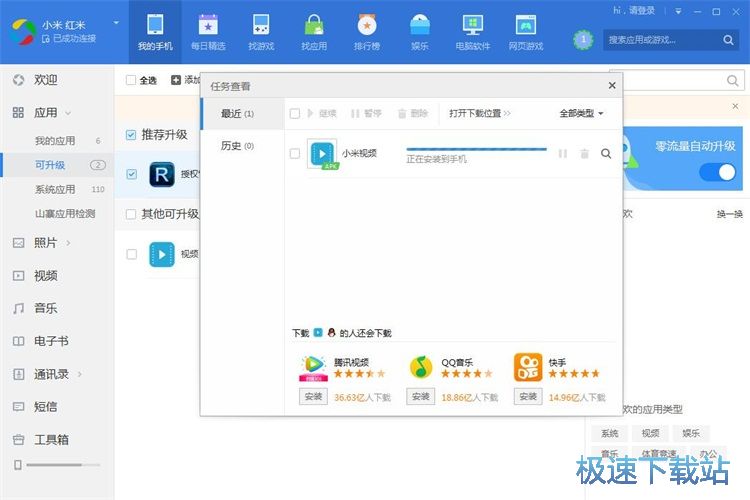Select 系统应用 in sidebar

tap(57, 189)
